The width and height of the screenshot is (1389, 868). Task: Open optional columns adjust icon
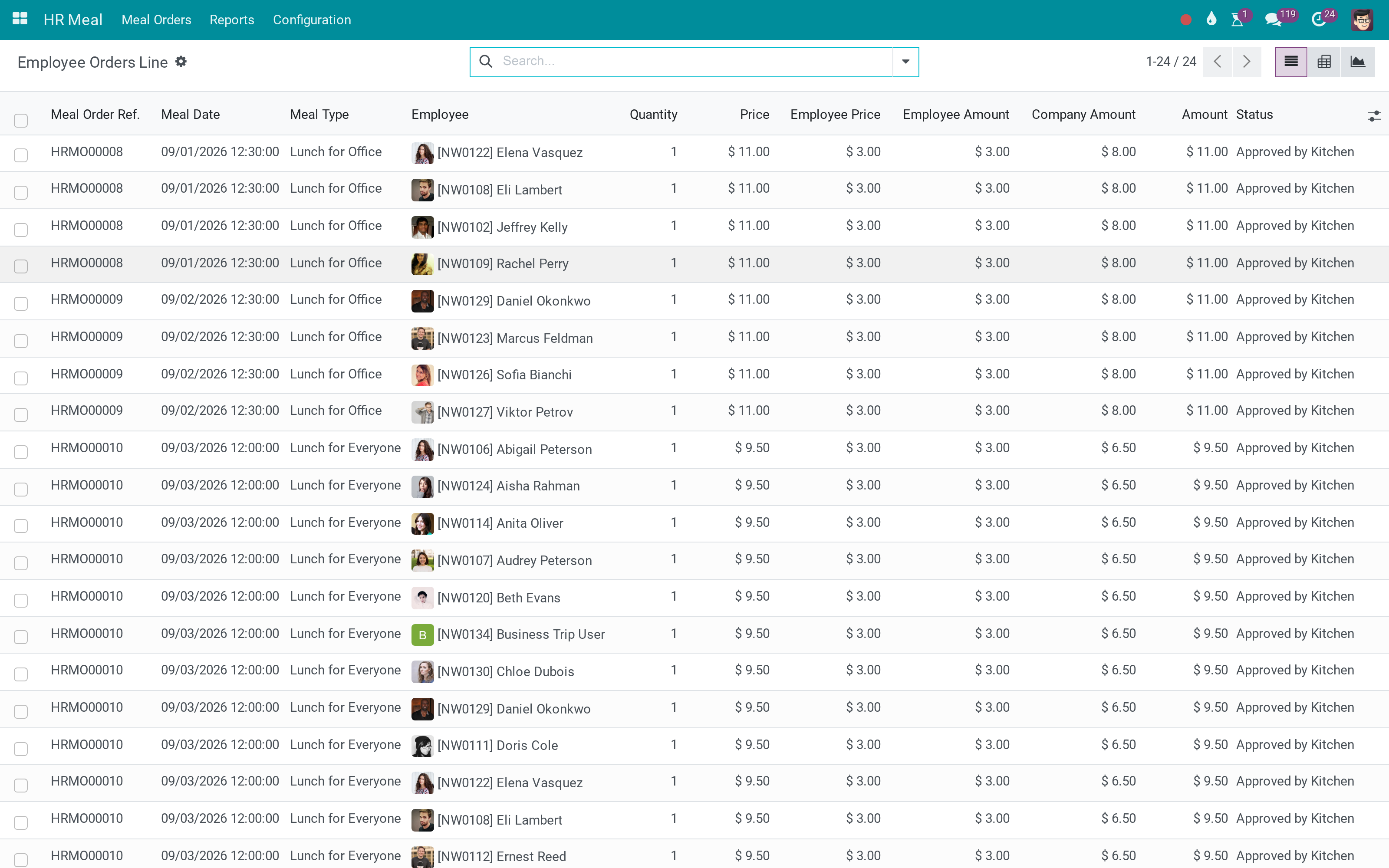[x=1373, y=116]
